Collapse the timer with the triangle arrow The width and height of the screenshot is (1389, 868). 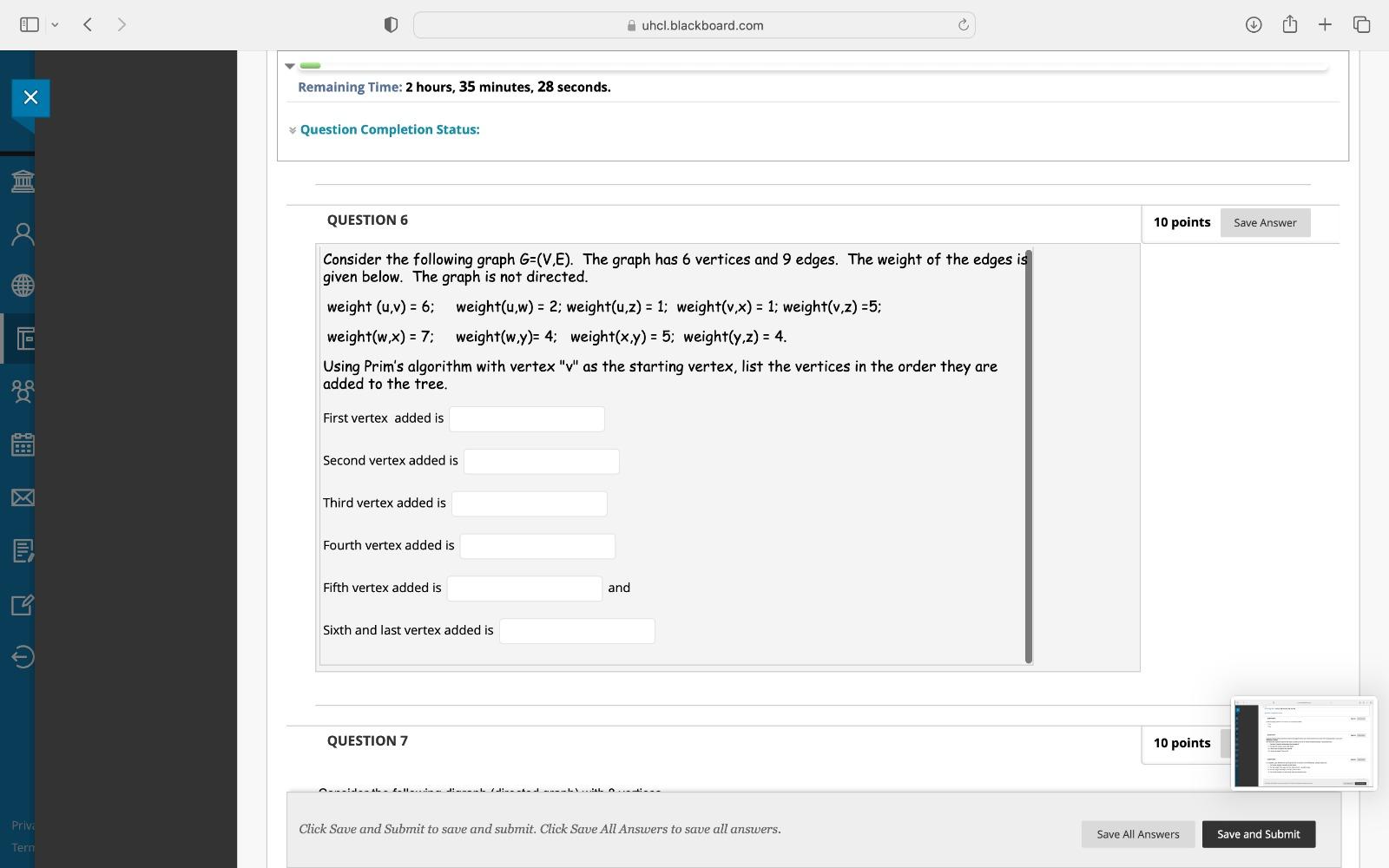pyautogui.click(x=290, y=66)
